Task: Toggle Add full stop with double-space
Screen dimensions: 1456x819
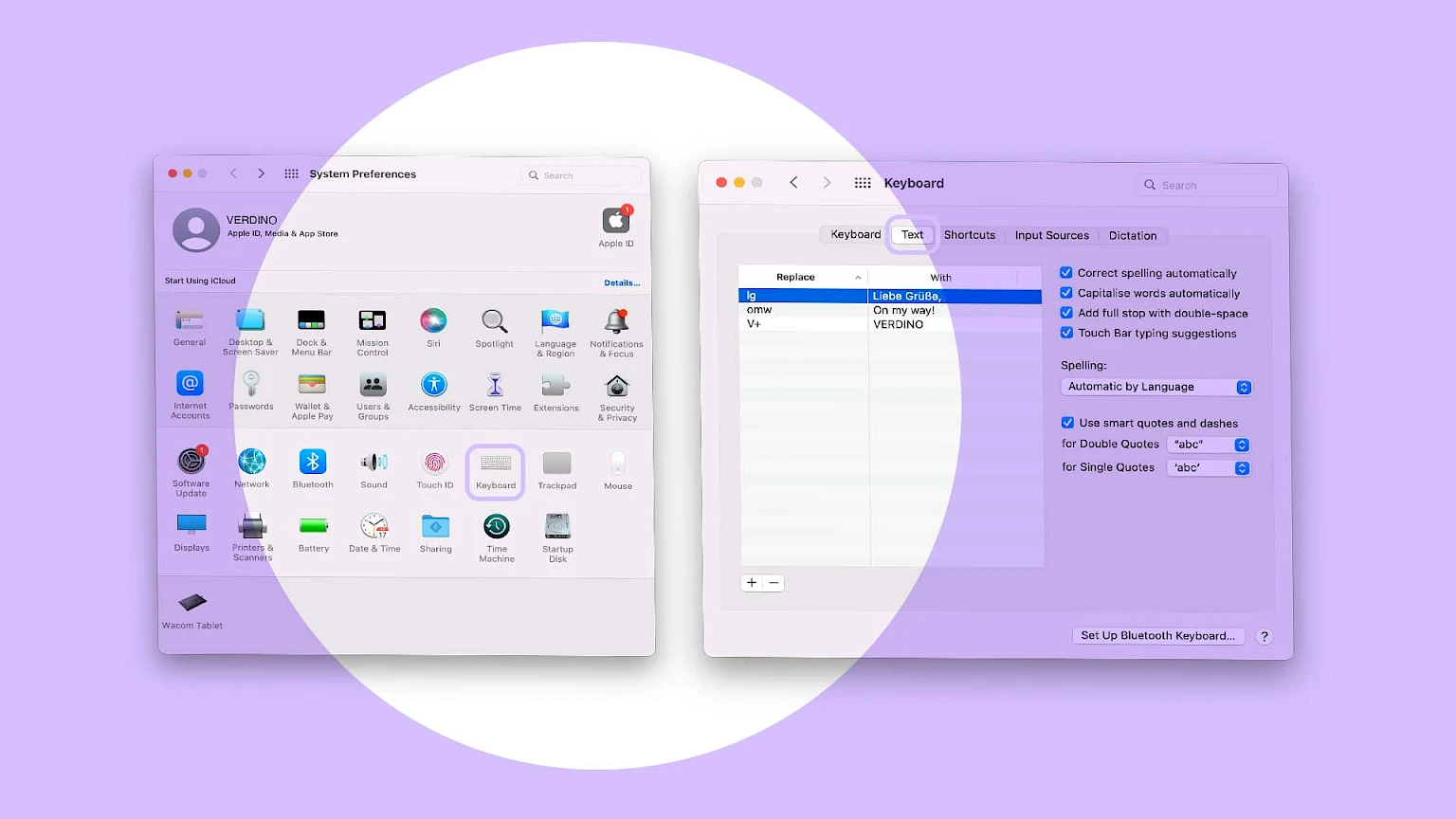Action: pos(1066,313)
